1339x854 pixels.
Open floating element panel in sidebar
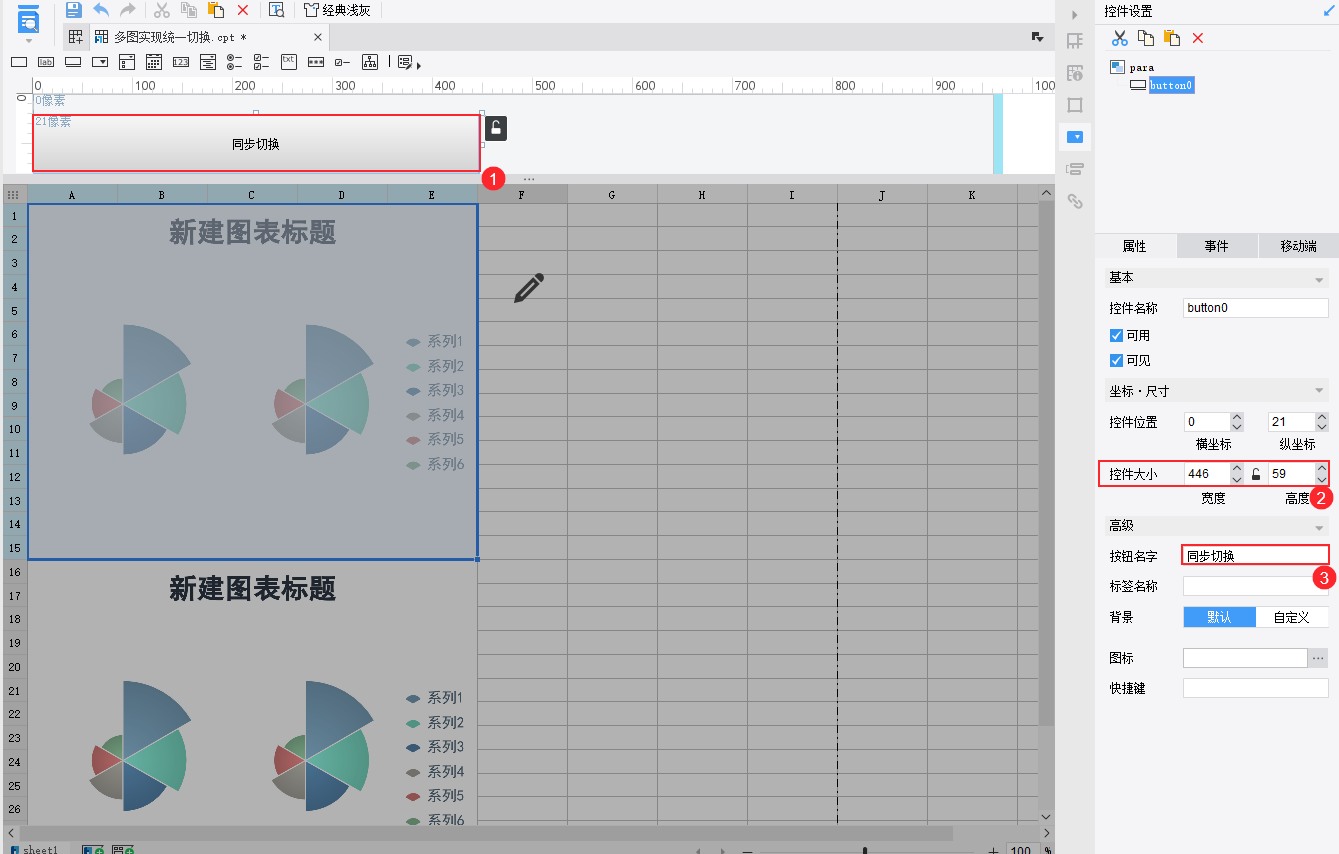(x=1075, y=105)
